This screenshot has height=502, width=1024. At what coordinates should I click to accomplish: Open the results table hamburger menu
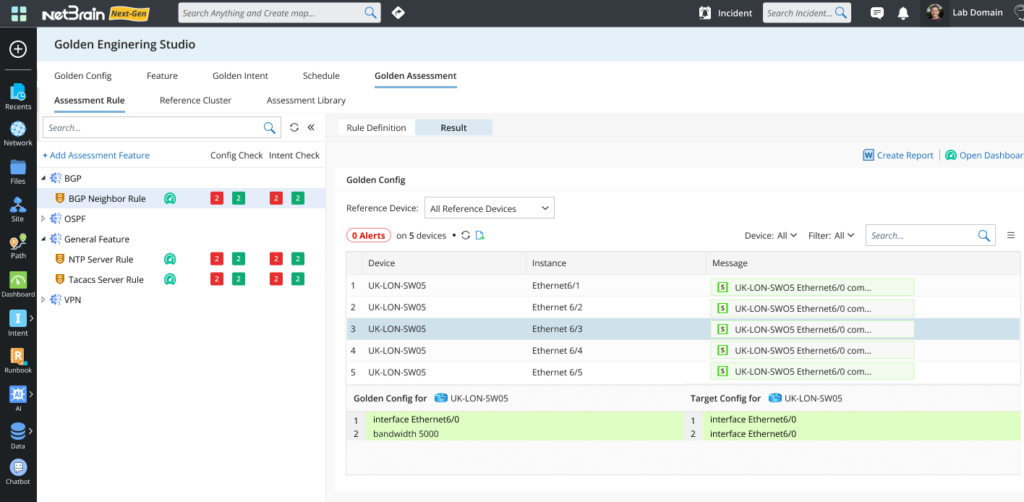[1011, 235]
